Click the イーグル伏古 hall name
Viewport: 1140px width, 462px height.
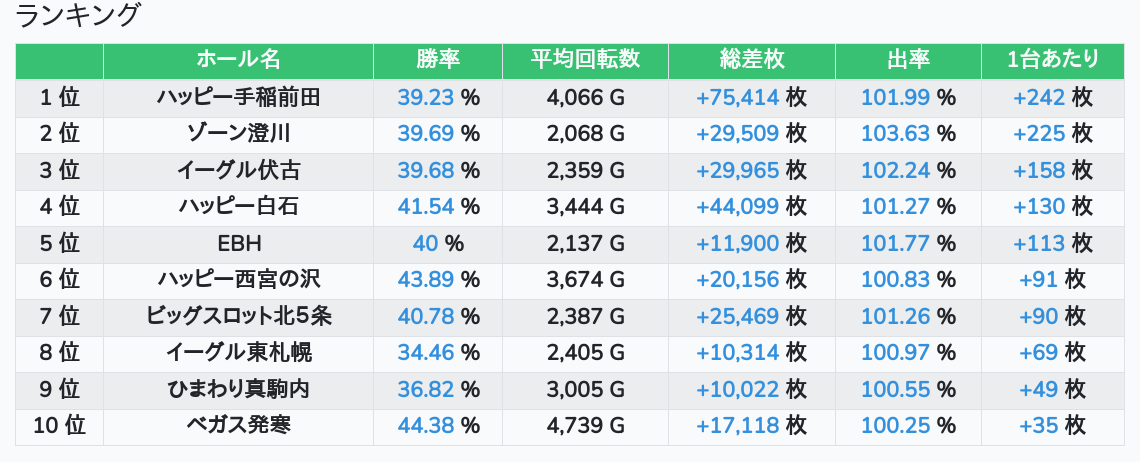coord(238,170)
